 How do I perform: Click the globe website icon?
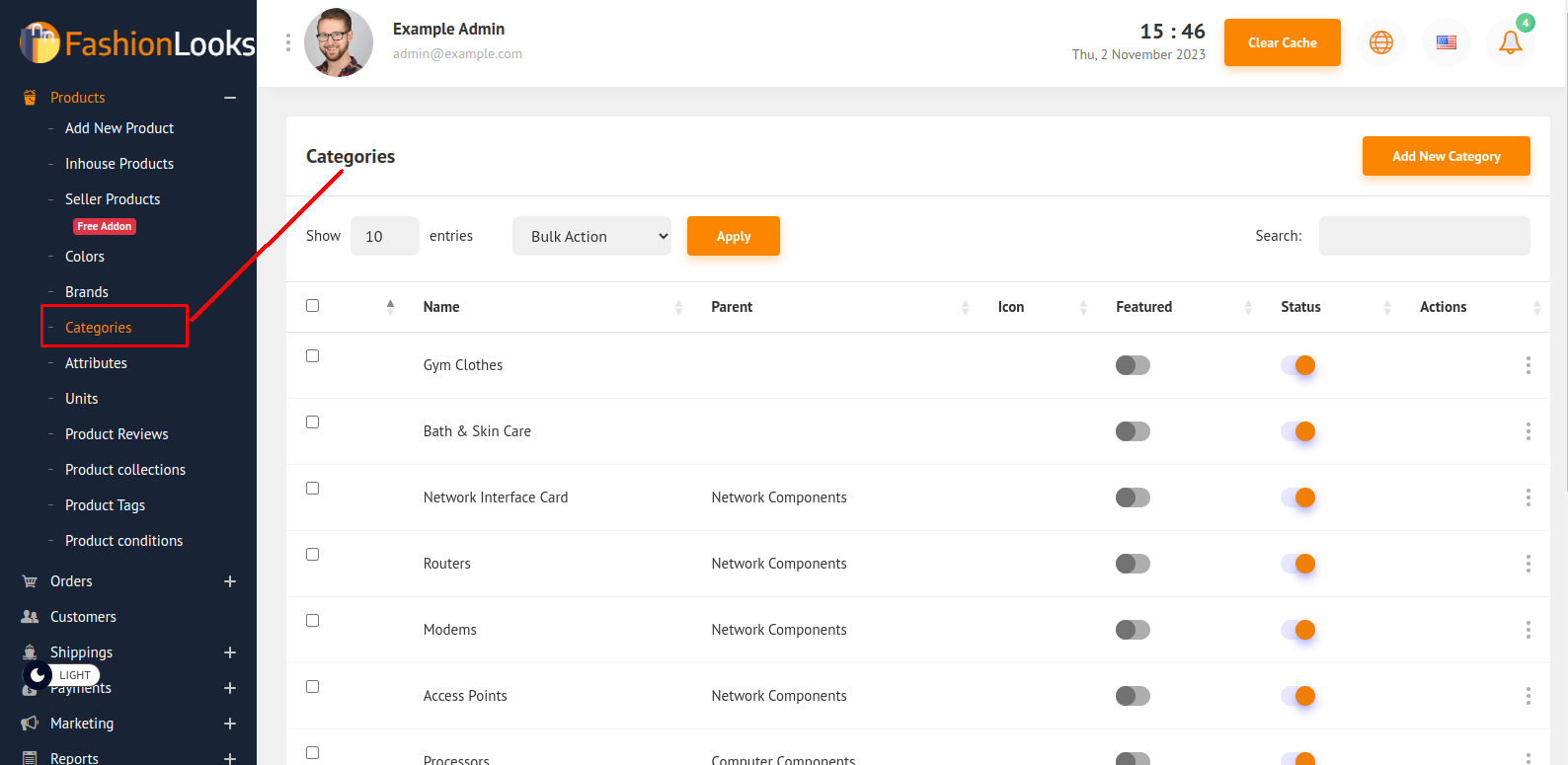point(1380,42)
